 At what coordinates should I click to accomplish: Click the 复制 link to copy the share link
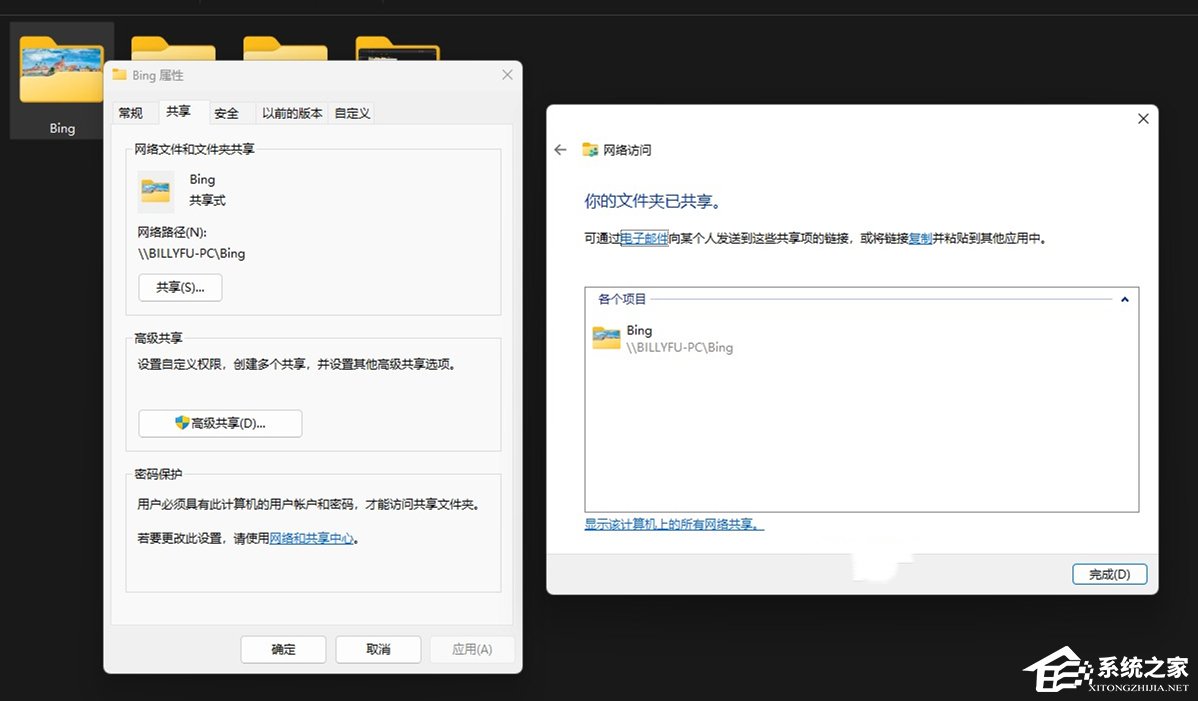(x=919, y=238)
